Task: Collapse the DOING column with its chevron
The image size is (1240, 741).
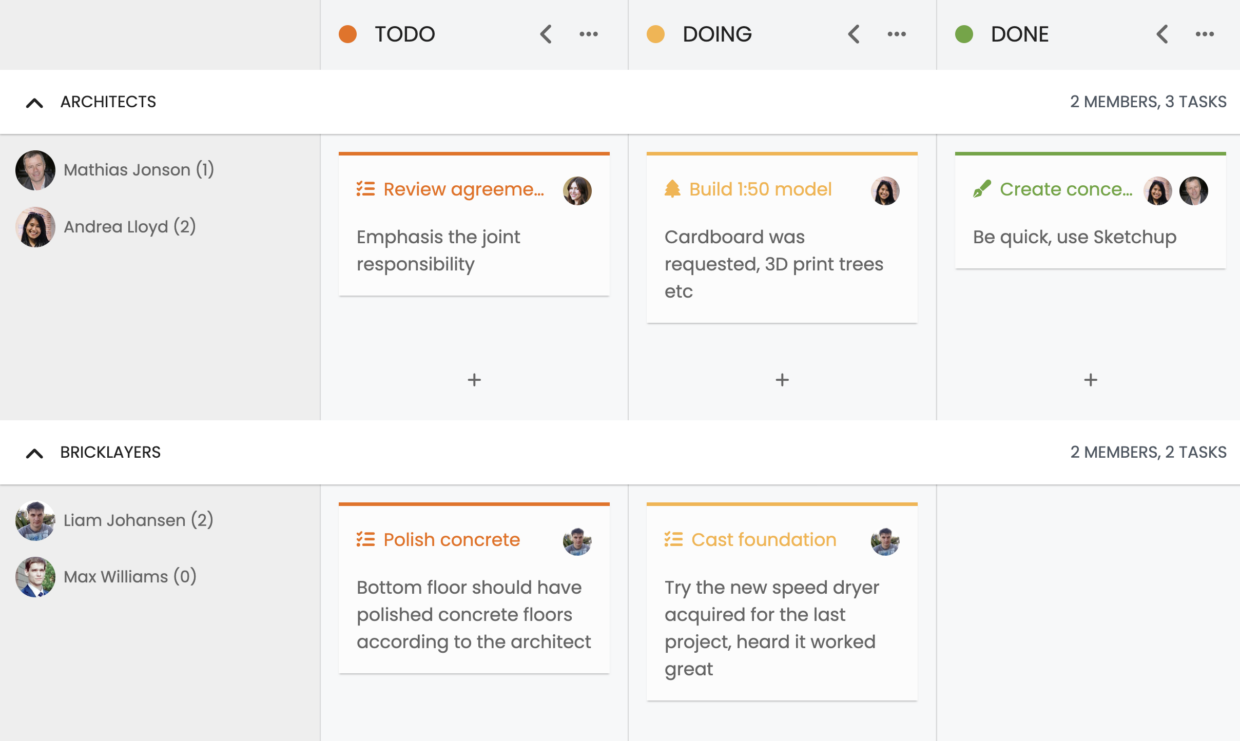Action: (854, 34)
